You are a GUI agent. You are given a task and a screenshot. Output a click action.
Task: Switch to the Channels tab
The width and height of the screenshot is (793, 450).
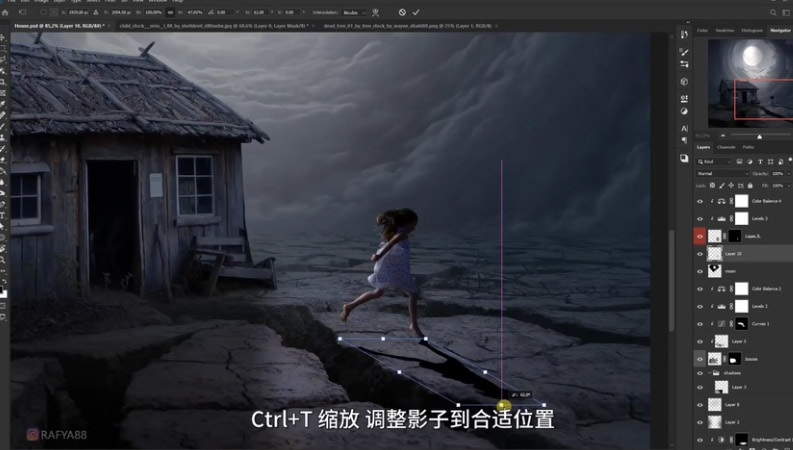pyautogui.click(x=726, y=147)
